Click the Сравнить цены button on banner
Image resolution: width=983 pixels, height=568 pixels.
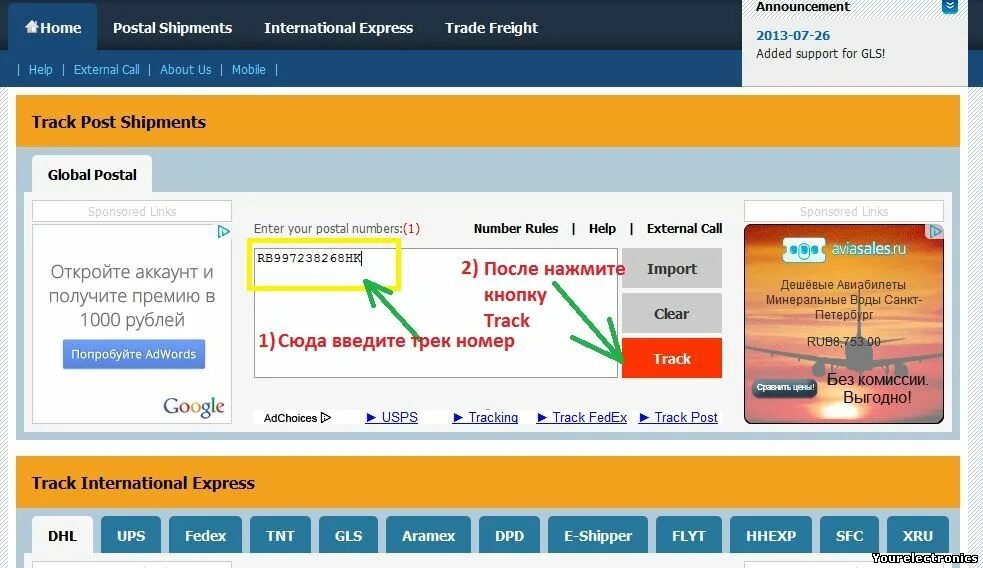[x=785, y=387]
